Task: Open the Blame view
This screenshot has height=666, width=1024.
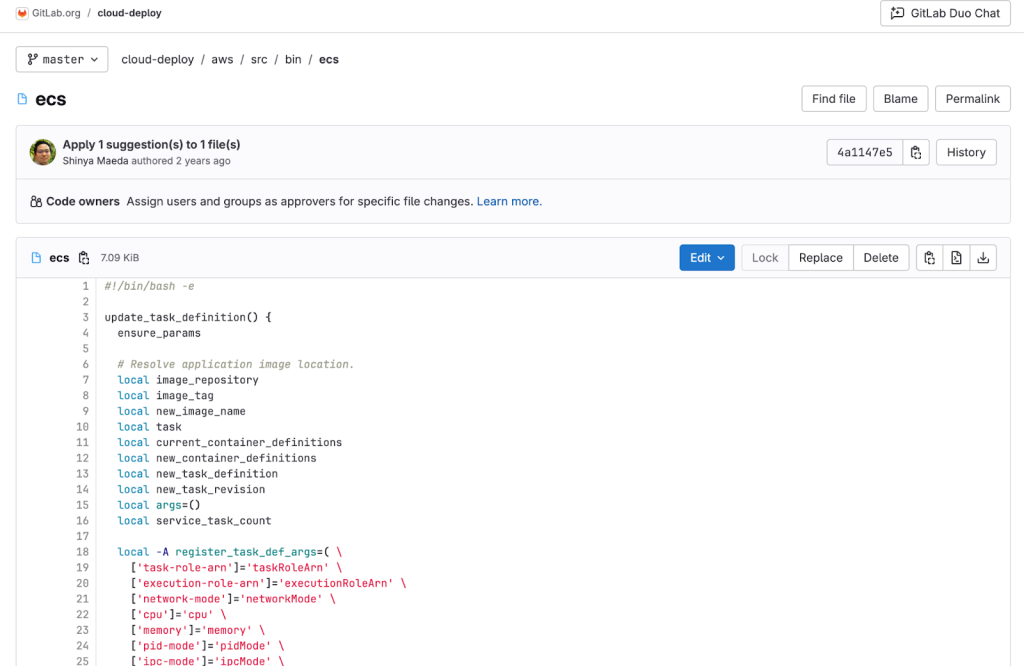Action: (900, 98)
